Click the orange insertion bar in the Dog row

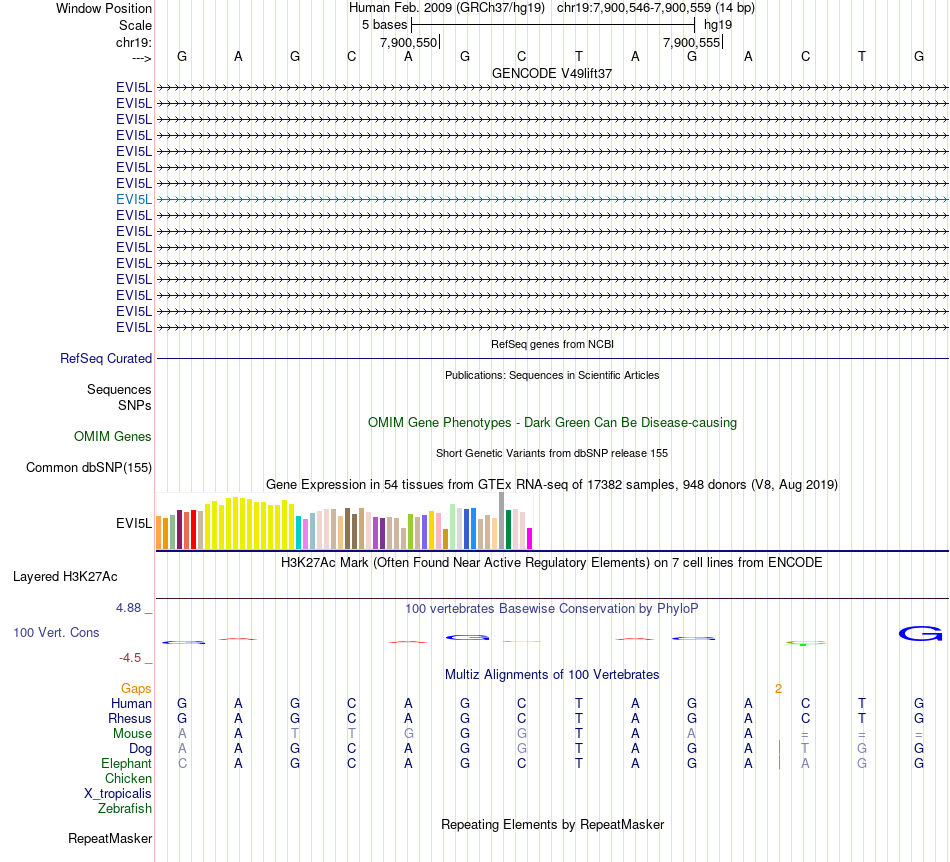click(779, 748)
